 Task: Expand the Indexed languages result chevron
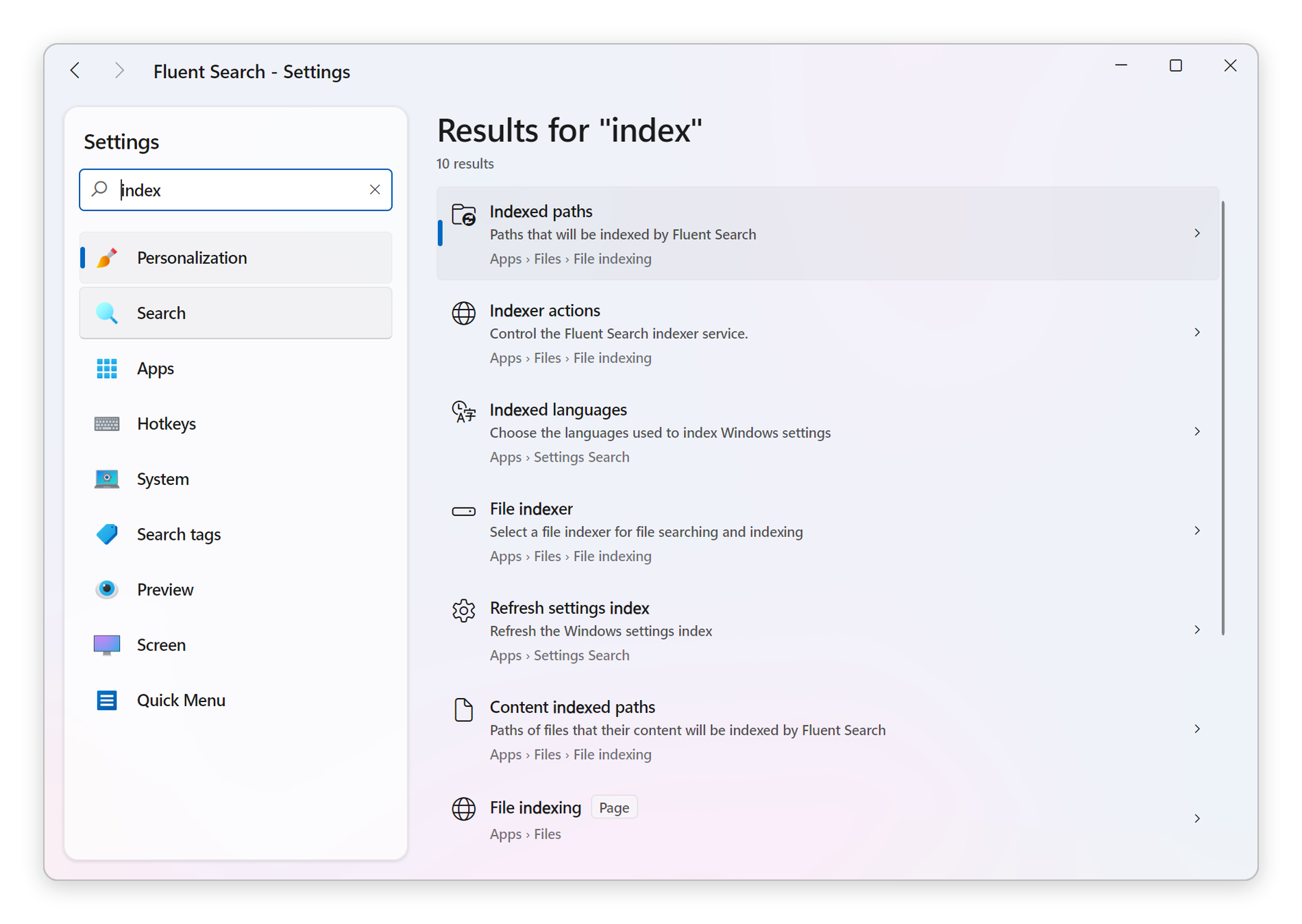[1197, 432]
